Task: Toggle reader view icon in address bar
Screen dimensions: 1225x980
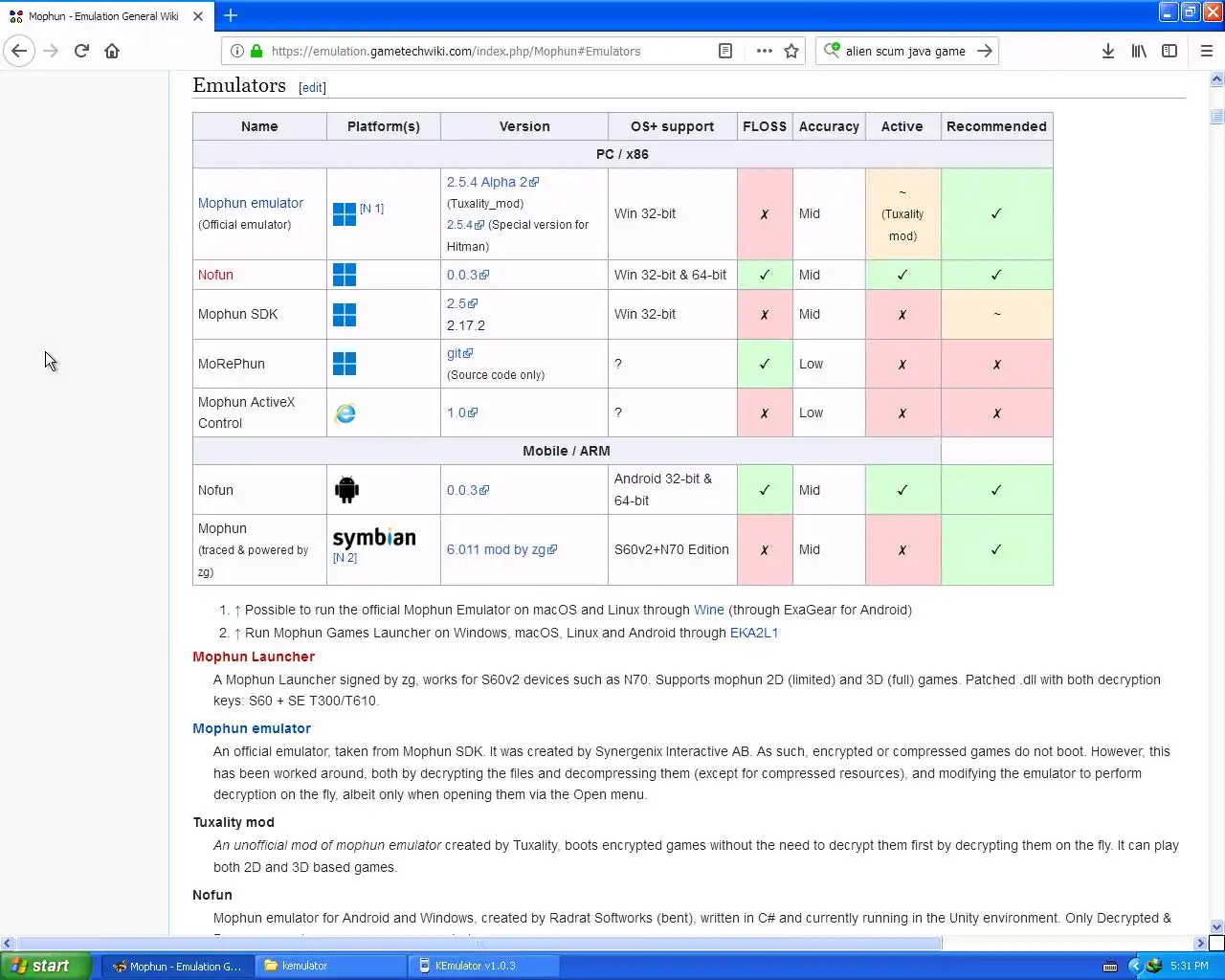Action: 725,51
